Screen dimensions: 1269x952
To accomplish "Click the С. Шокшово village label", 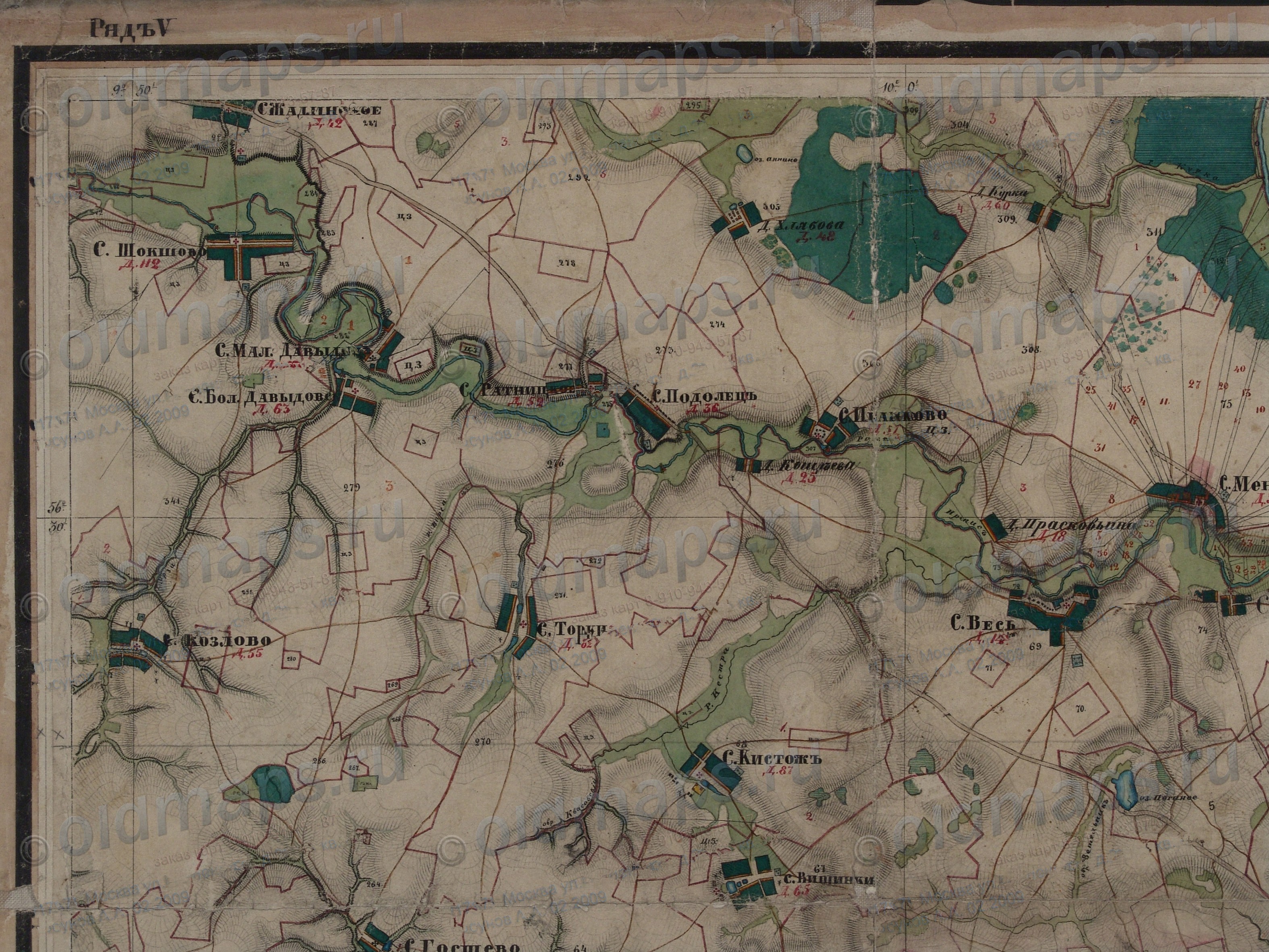I will [x=150, y=250].
